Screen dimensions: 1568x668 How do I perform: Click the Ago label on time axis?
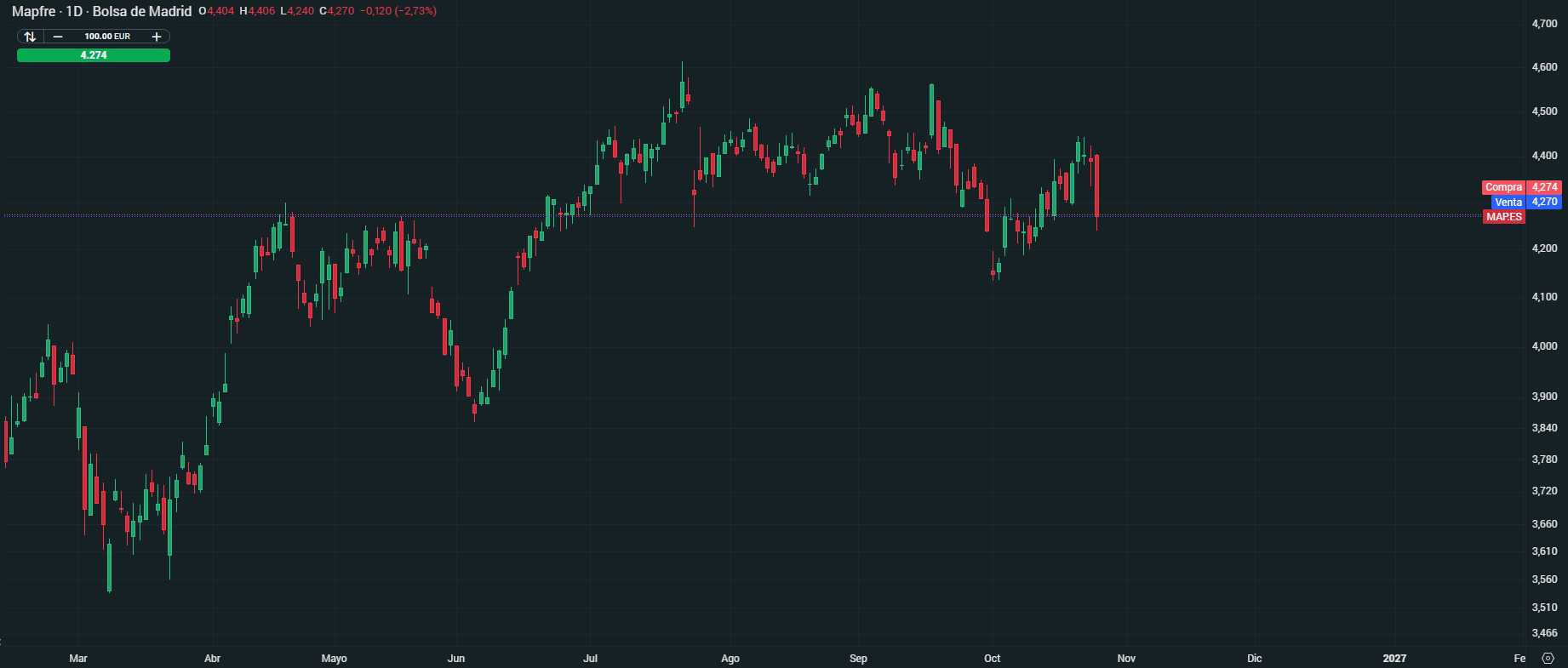pos(730,659)
